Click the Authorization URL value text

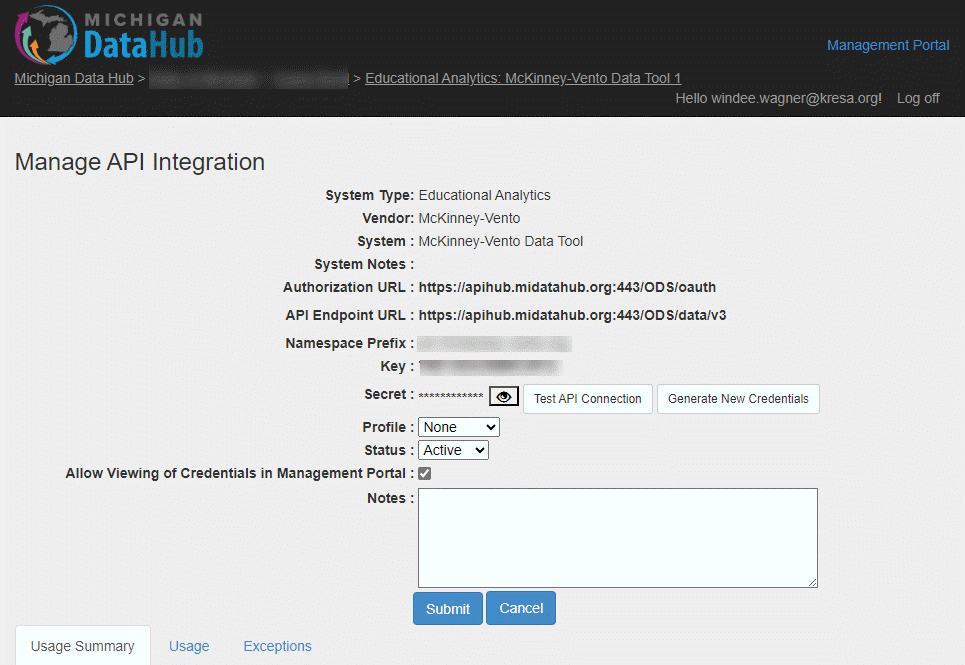567,287
